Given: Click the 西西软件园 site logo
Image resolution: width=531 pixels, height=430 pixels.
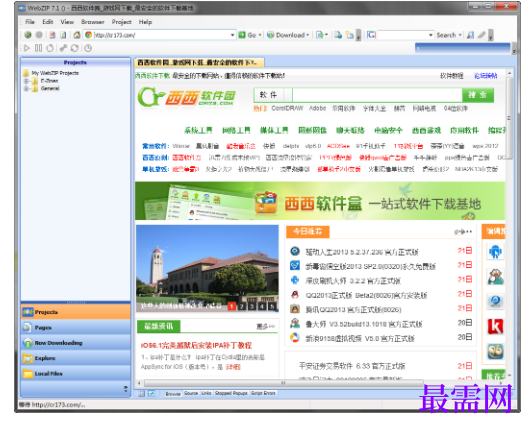Looking at the screenshot, I should coord(186,97).
